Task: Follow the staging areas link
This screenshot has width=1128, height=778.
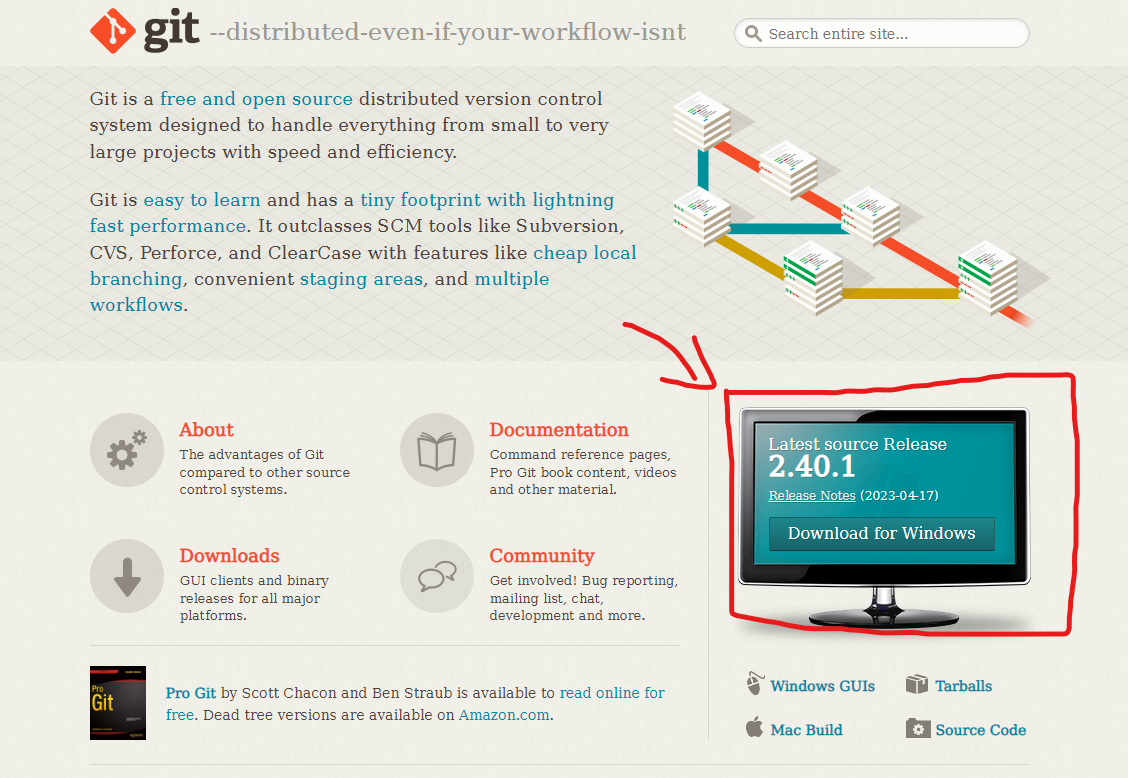Action: (361, 279)
